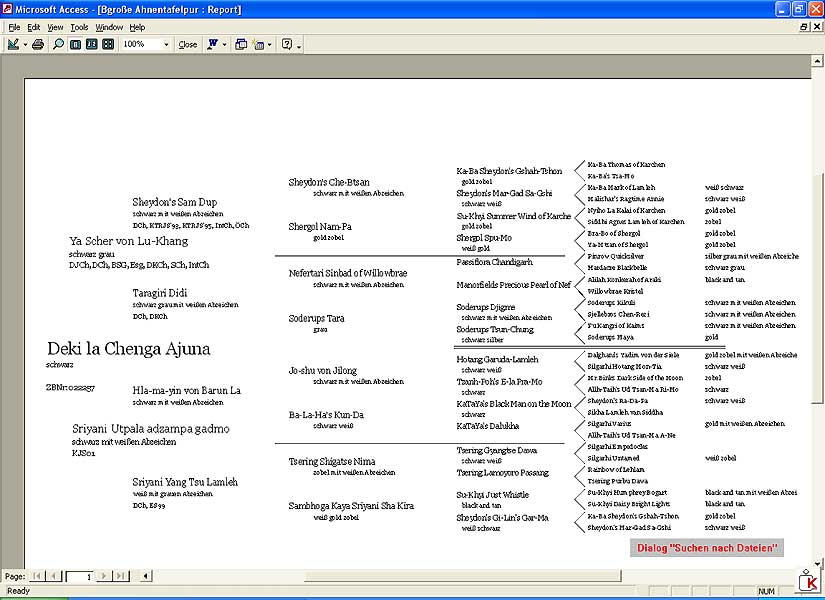Click "KaTaYa's Black Man on the Moon"

514,404
